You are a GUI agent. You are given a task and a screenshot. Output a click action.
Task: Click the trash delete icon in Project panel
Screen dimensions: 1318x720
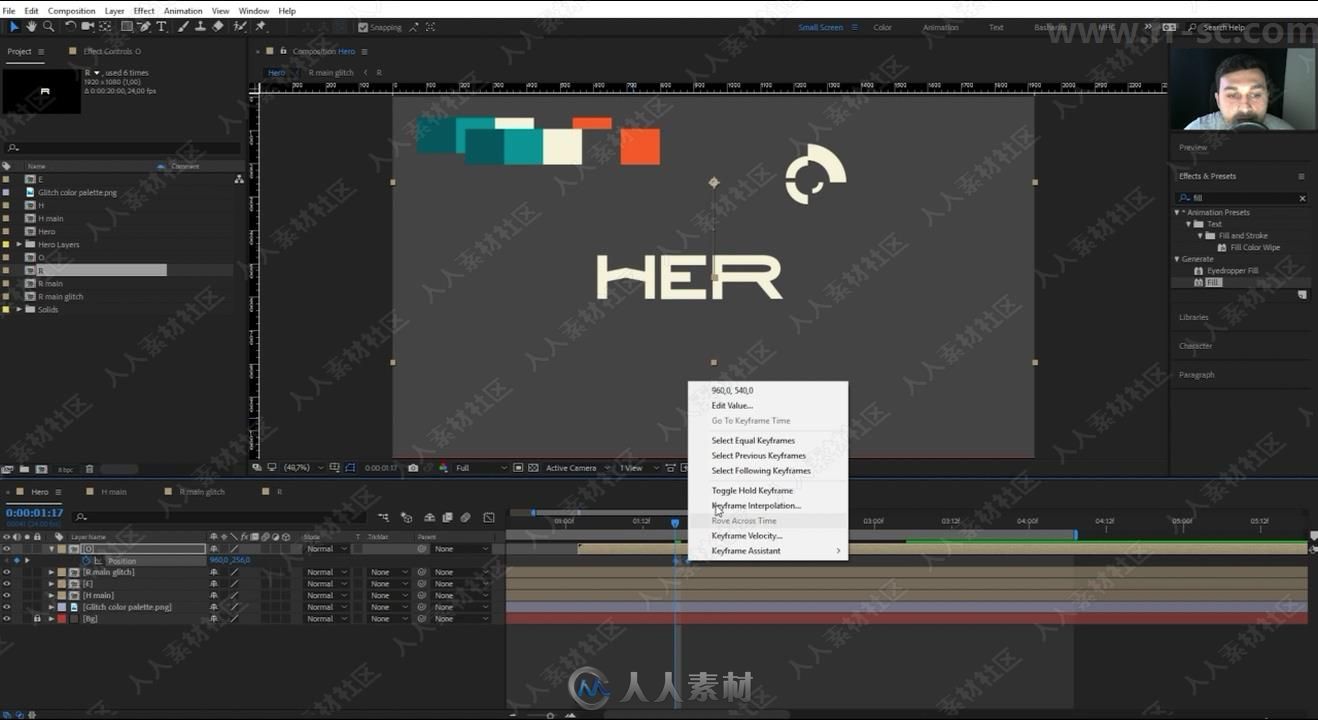pos(89,468)
